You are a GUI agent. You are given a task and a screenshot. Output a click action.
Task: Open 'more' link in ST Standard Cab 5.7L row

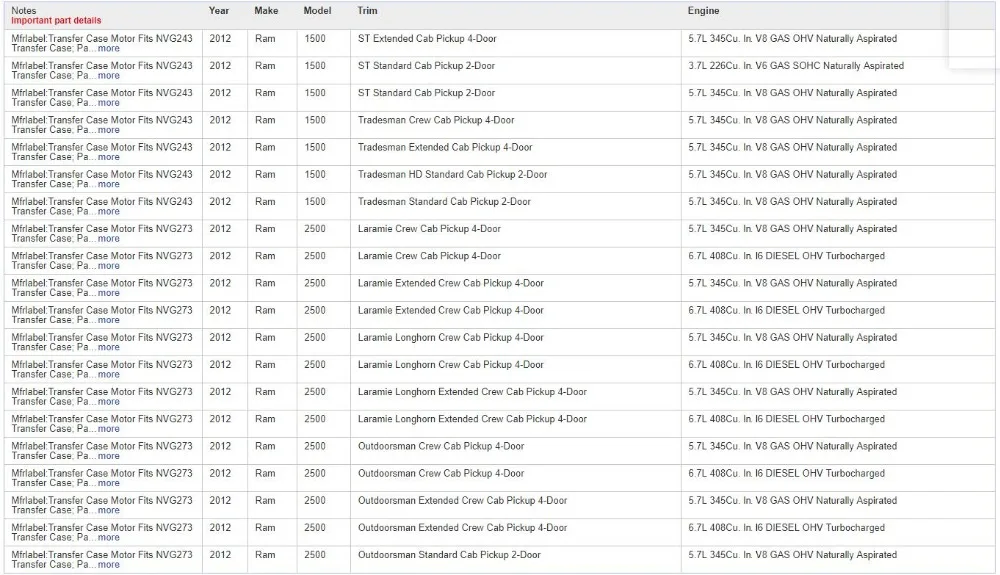108,103
